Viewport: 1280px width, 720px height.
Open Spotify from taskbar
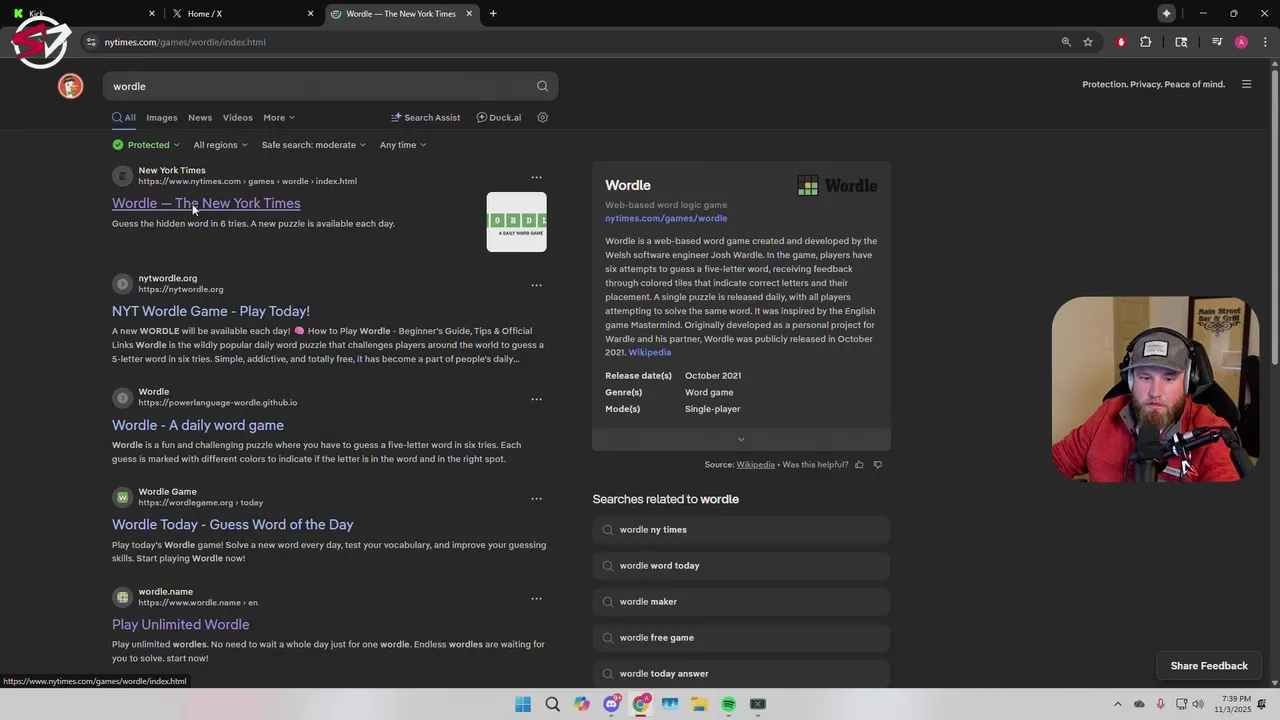[728, 704]
